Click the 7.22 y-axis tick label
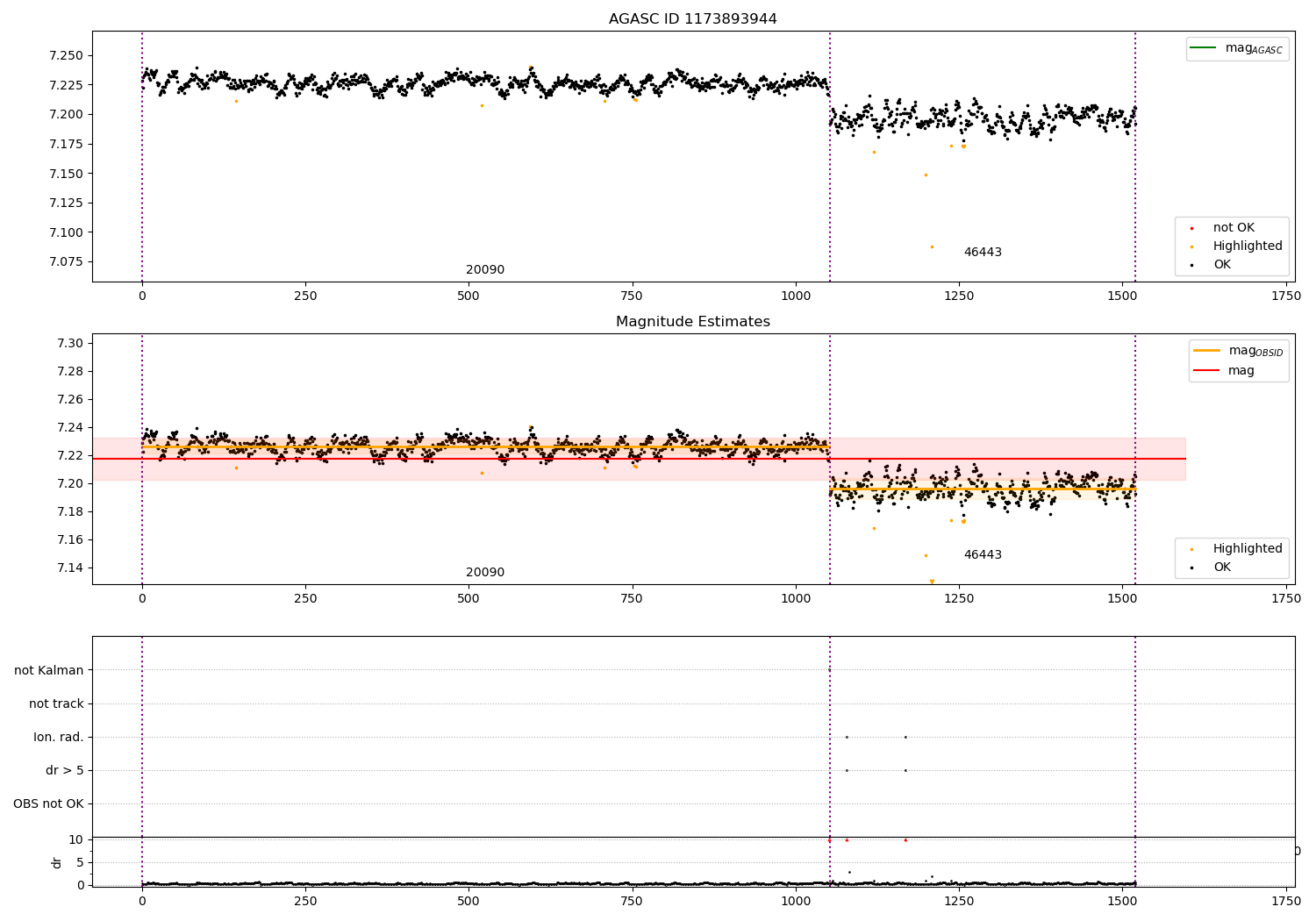 tap(70, 456)
